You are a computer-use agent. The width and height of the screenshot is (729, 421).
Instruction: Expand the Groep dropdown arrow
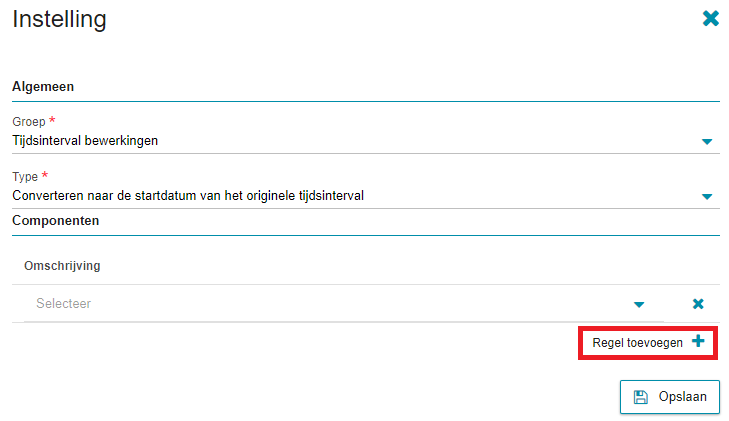707,142
